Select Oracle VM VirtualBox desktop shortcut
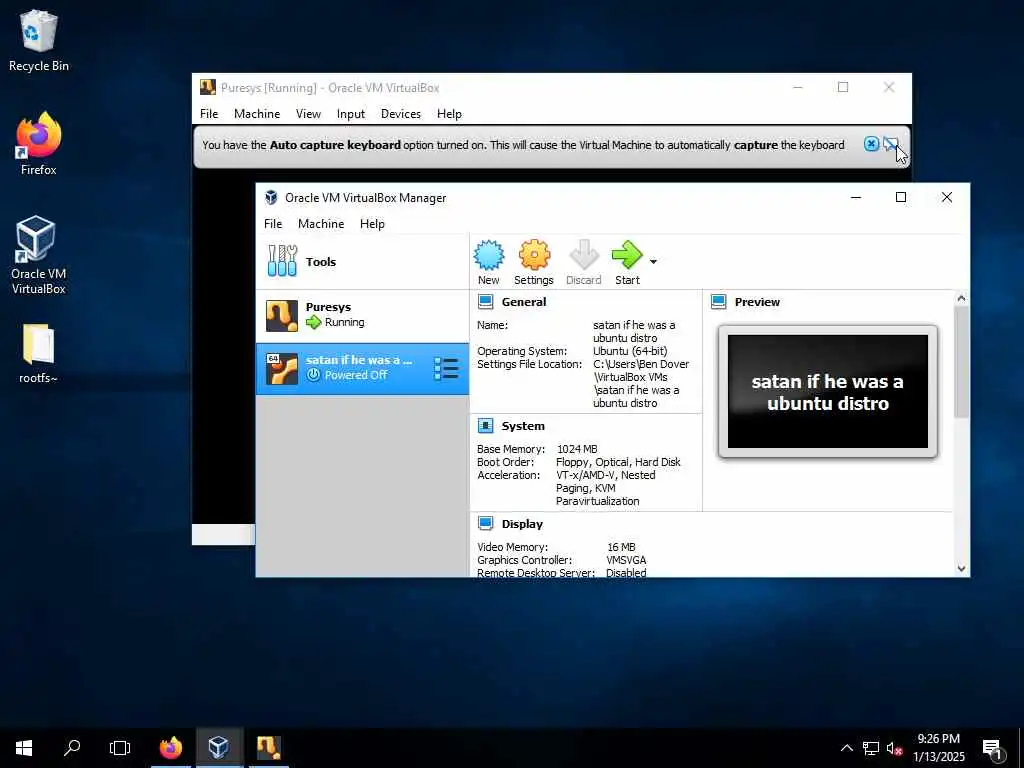 coord(39,255)
